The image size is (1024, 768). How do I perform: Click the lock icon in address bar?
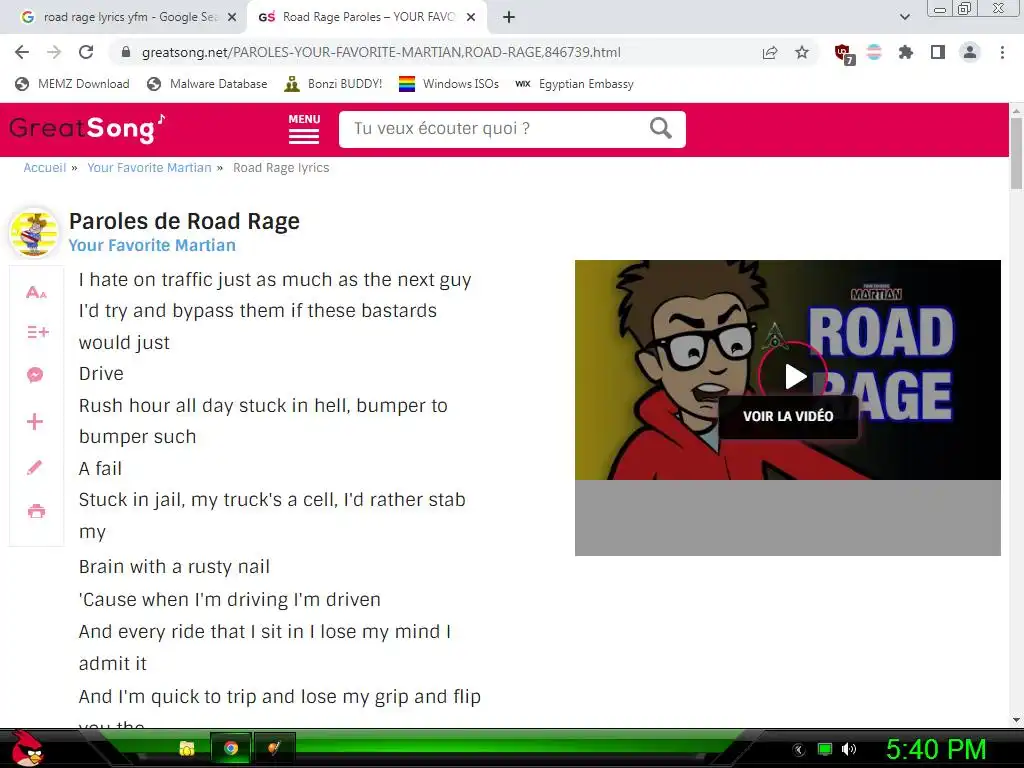point(127,52)
